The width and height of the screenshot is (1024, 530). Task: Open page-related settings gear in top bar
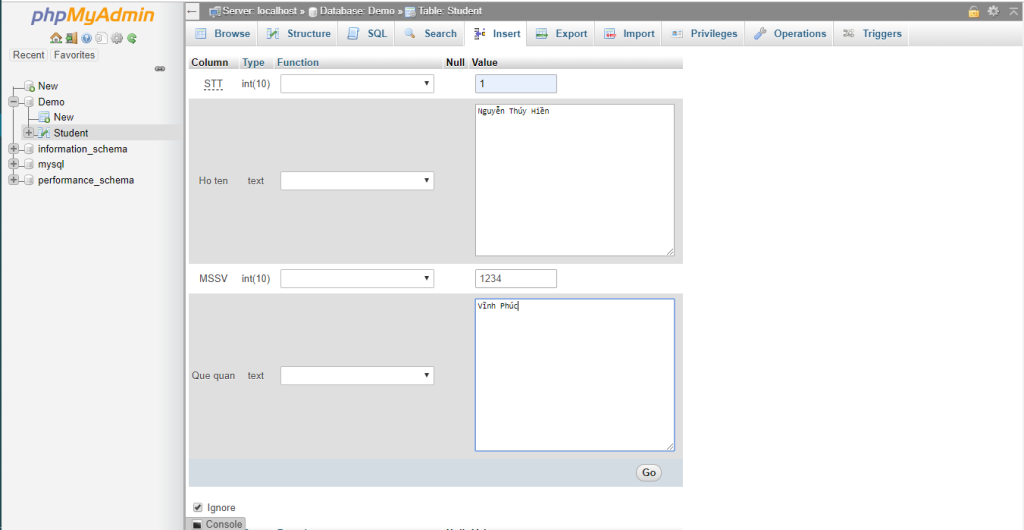tap(993, 11)
